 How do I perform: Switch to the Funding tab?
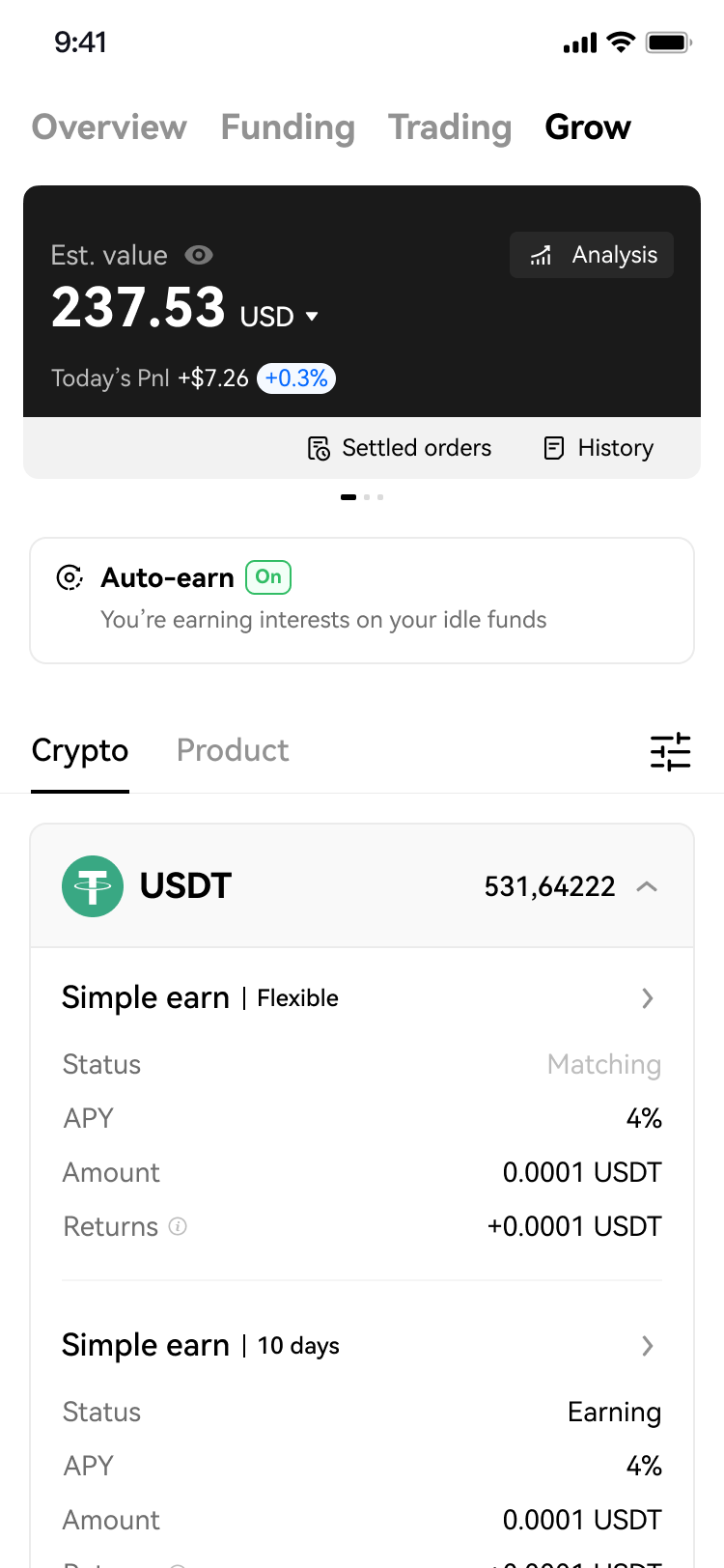(x=288, y=127)
